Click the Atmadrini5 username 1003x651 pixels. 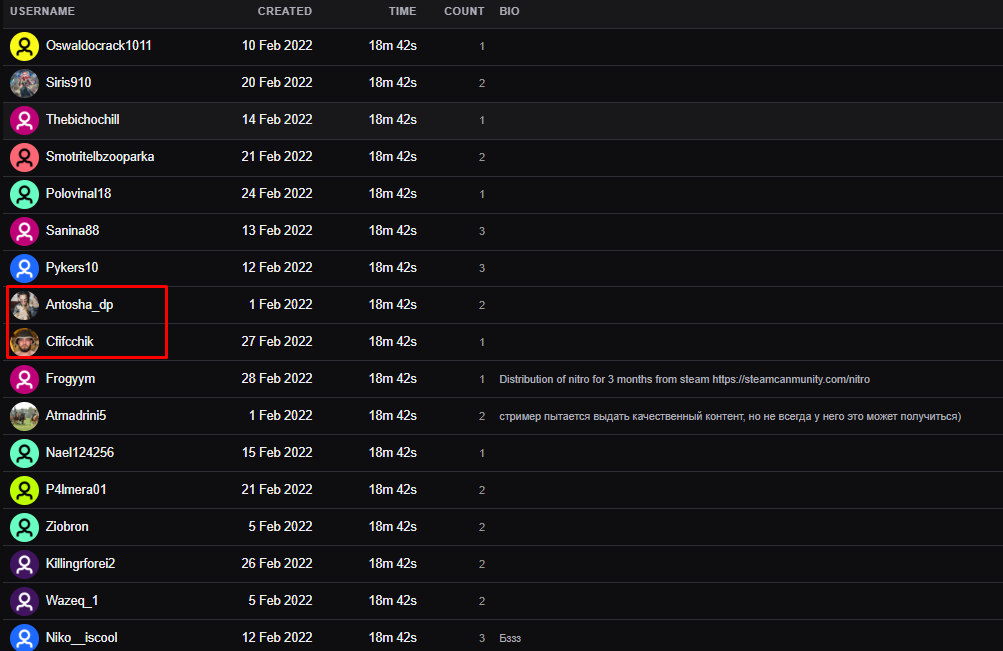(76, 416)
